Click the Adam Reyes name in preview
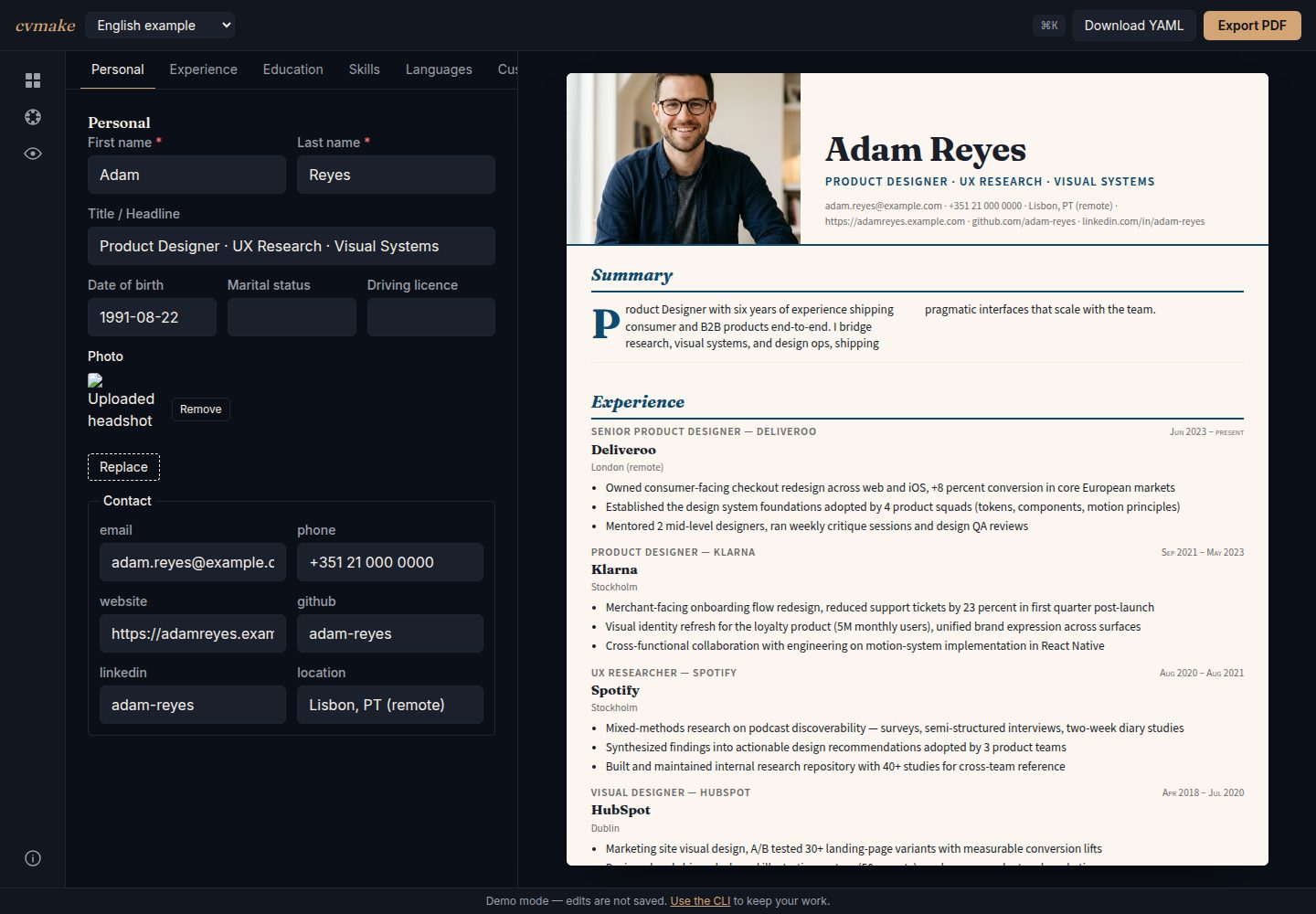 click(x=926, y=149)
